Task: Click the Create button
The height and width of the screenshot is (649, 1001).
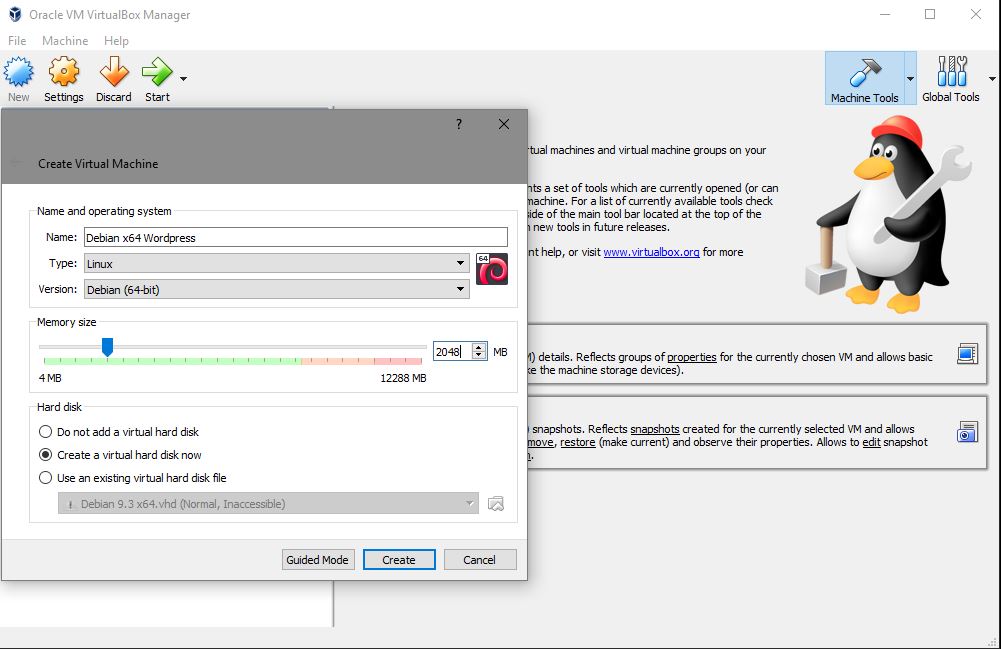Action: click(x=399, y=560)
